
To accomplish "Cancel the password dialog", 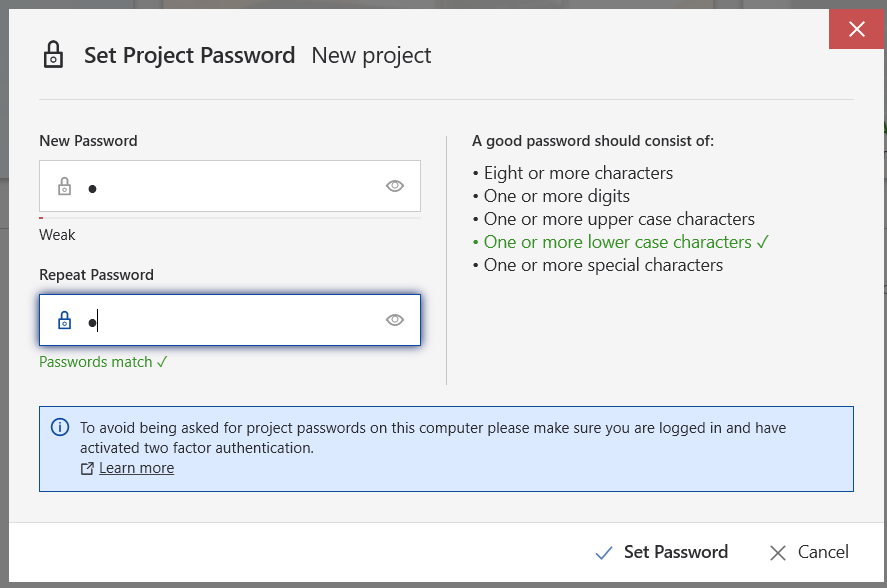I will pyautogui.click(x=810, y=552).
